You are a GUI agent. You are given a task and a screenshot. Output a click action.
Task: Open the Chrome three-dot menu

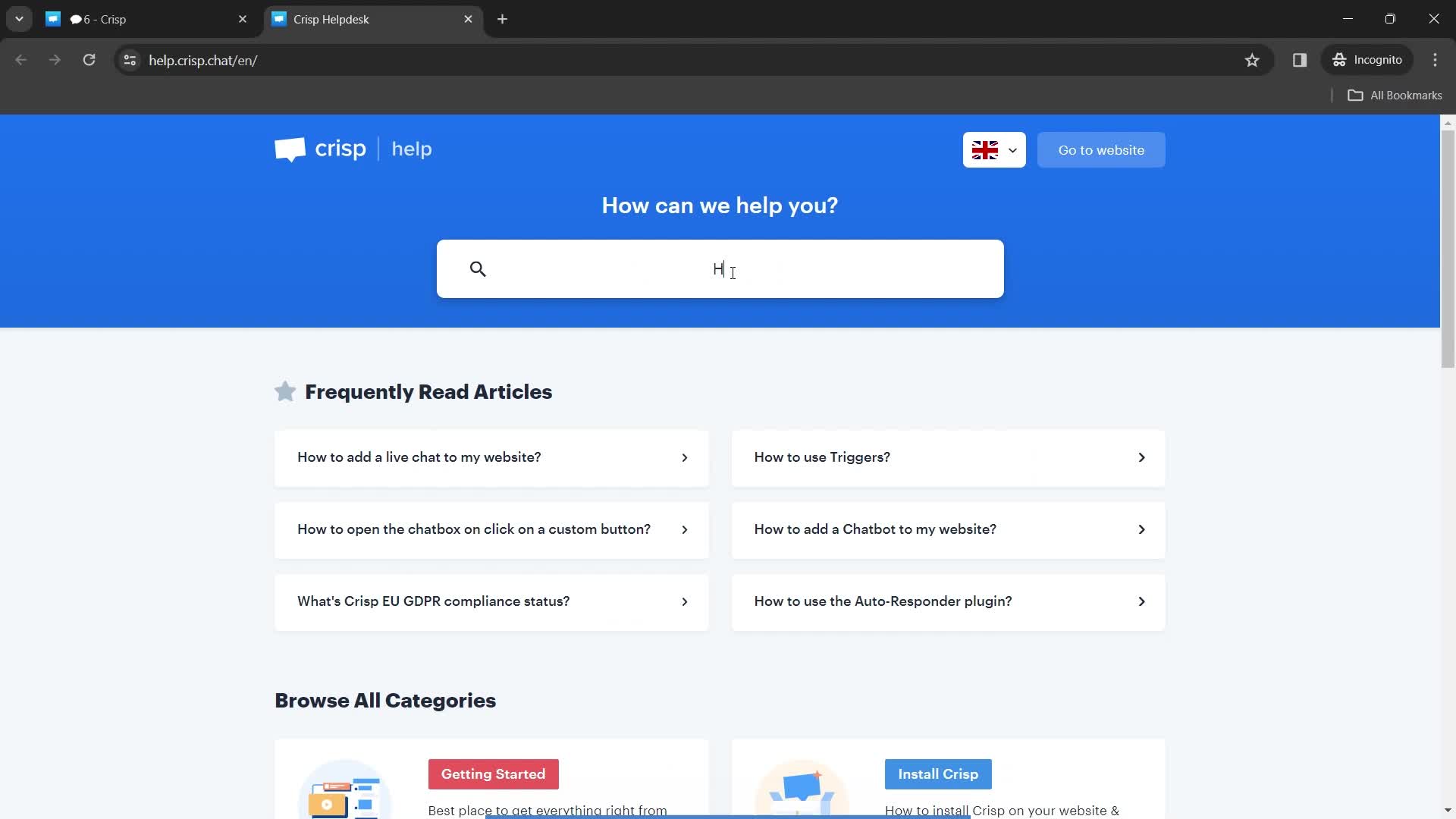[x=1435, y=60]
